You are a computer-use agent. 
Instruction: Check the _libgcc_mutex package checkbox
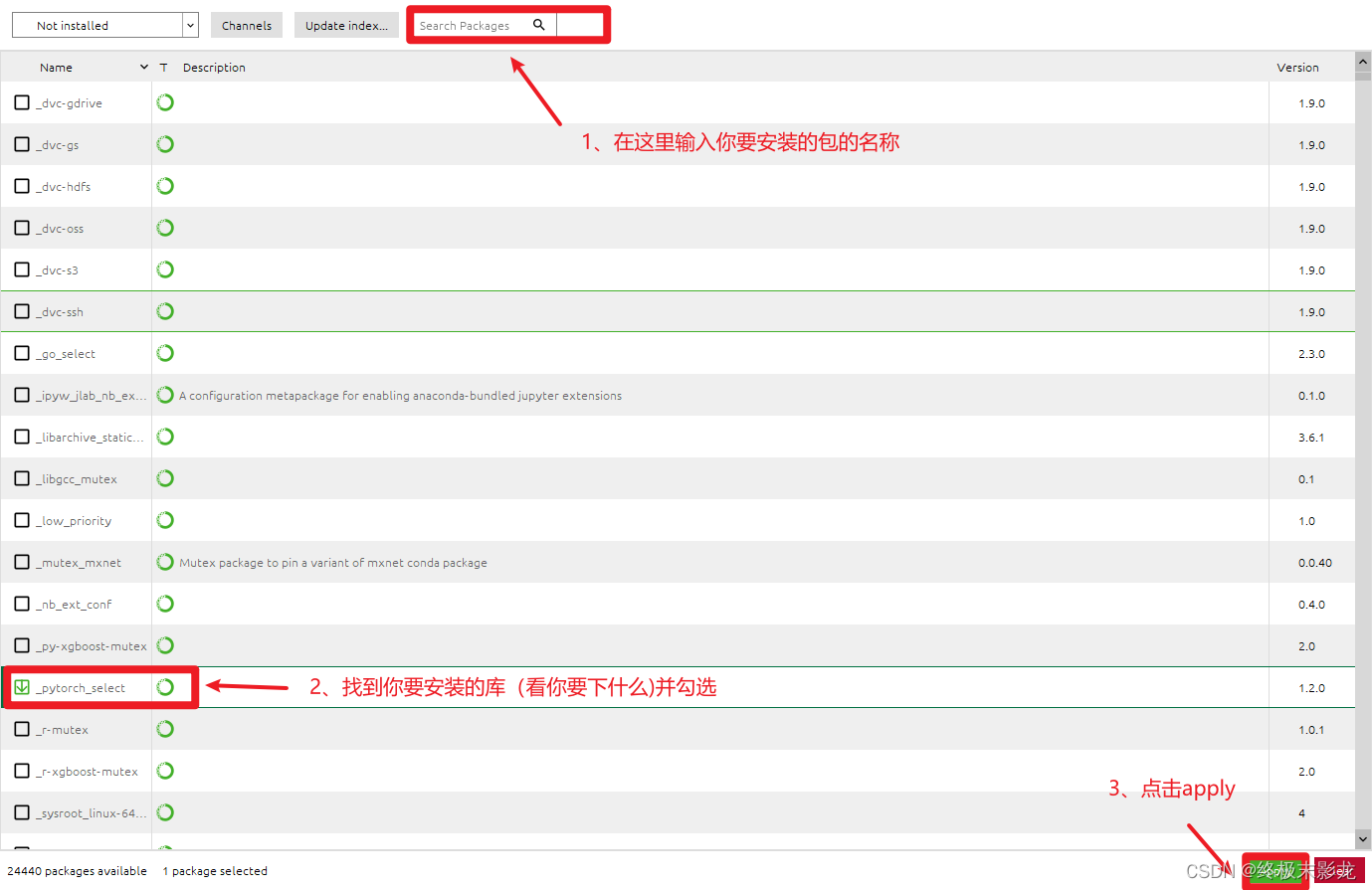click(22, 478)
